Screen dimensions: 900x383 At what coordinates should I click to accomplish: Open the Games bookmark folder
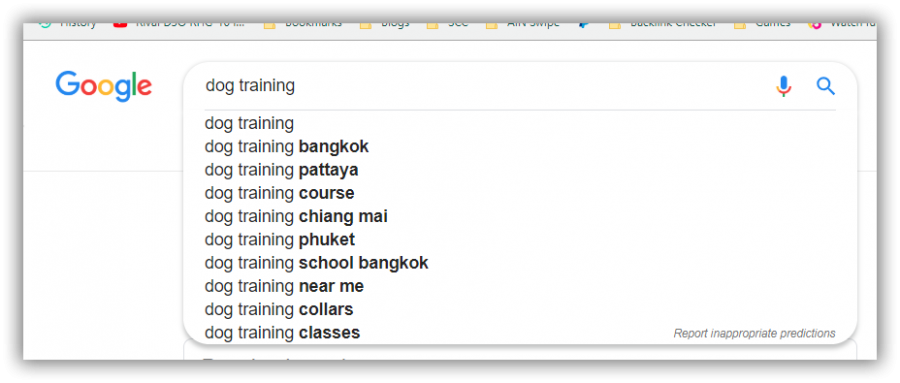click(762, 24)
